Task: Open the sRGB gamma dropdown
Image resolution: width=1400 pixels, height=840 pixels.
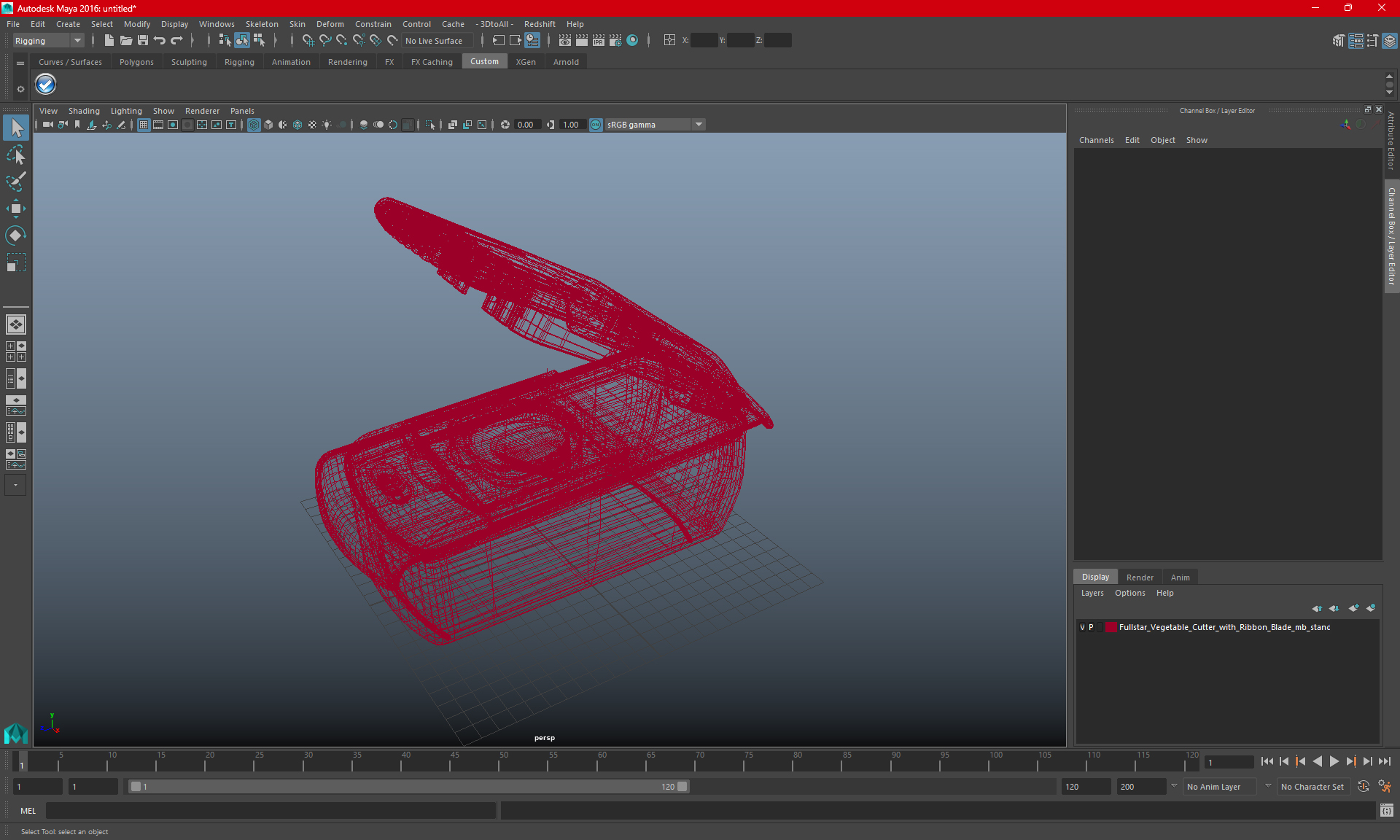Action: pyautogui.click(x=655, y=125)
